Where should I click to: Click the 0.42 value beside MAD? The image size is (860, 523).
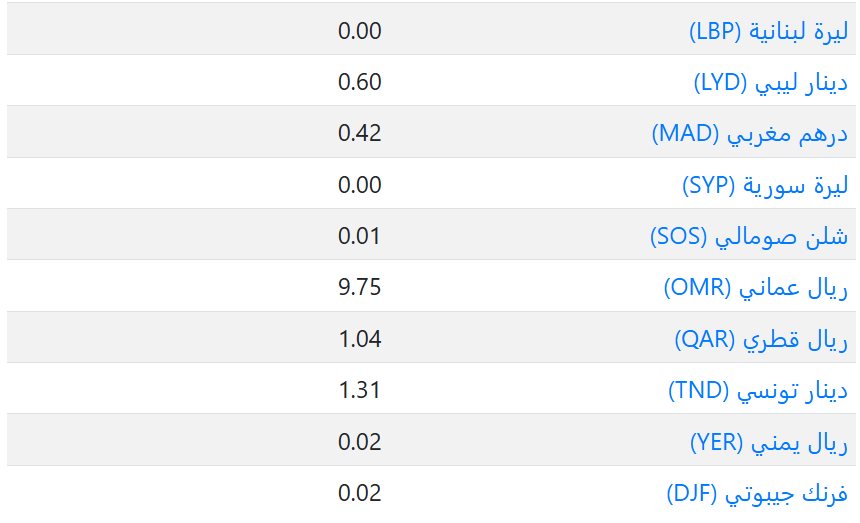pos(360,133)
